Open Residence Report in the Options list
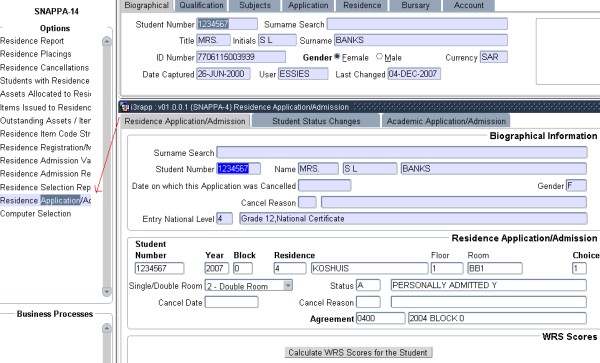This screenshot has height=363, width=600. 32,41
